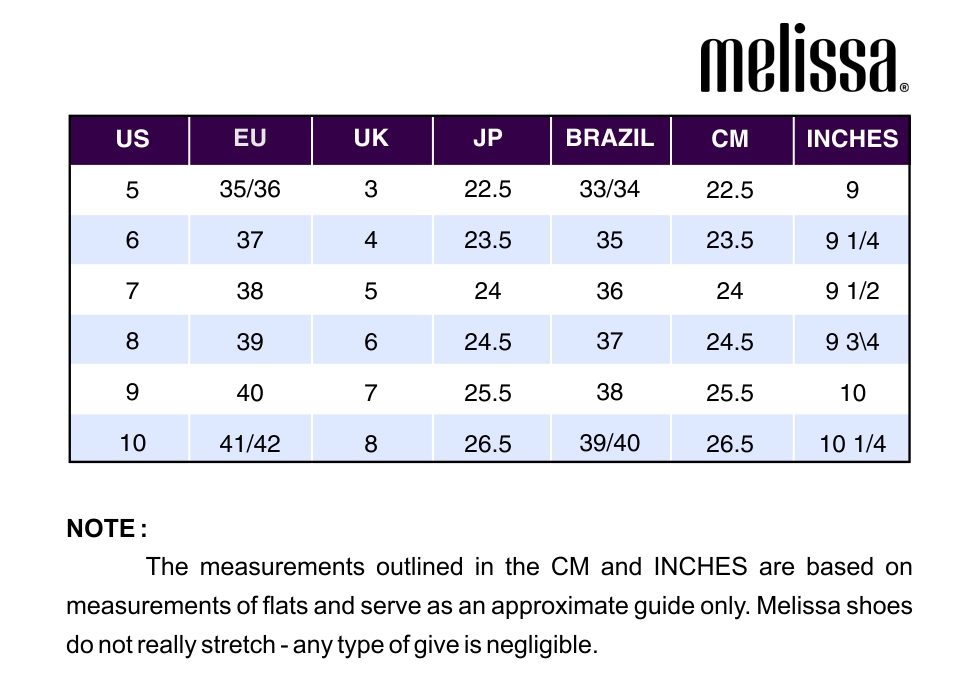This screenshot has height=700, width=980.
Task: Select the NOTE heading text
Action: click(107, 529)
